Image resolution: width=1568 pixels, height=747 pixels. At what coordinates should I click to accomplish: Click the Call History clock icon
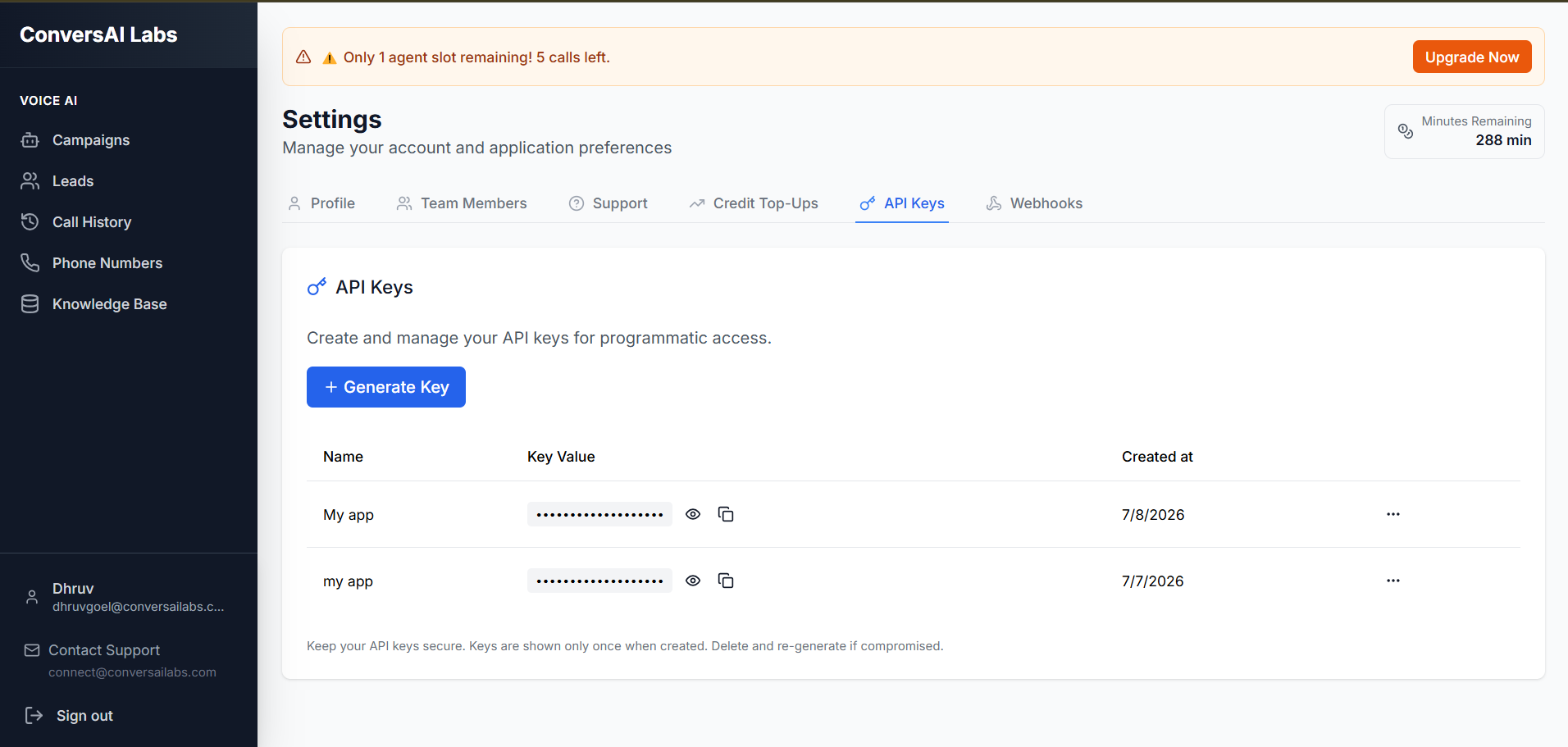click(30, 222)
